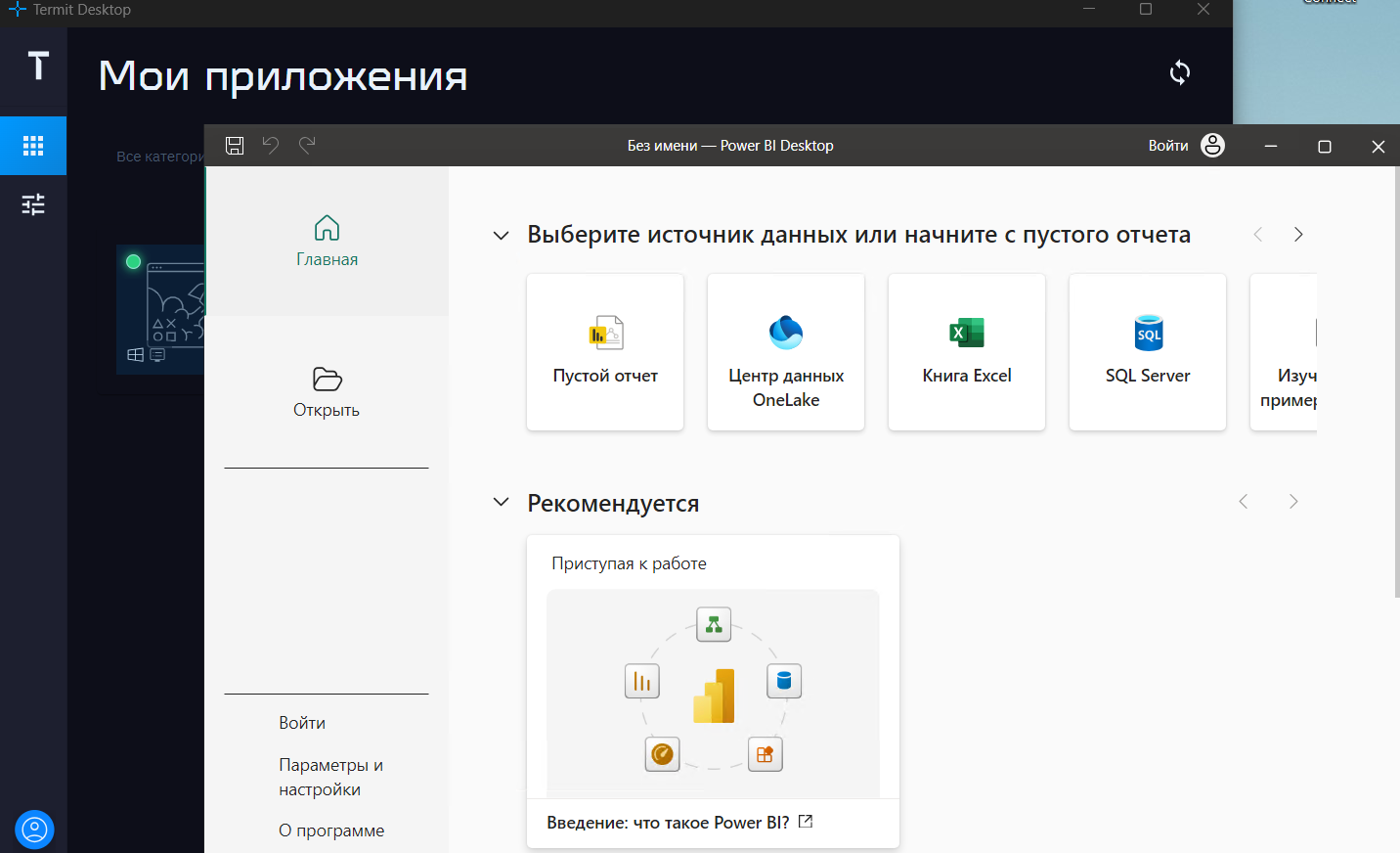Open the apps grid icon in Termit sidebar

tap(33, 146)
